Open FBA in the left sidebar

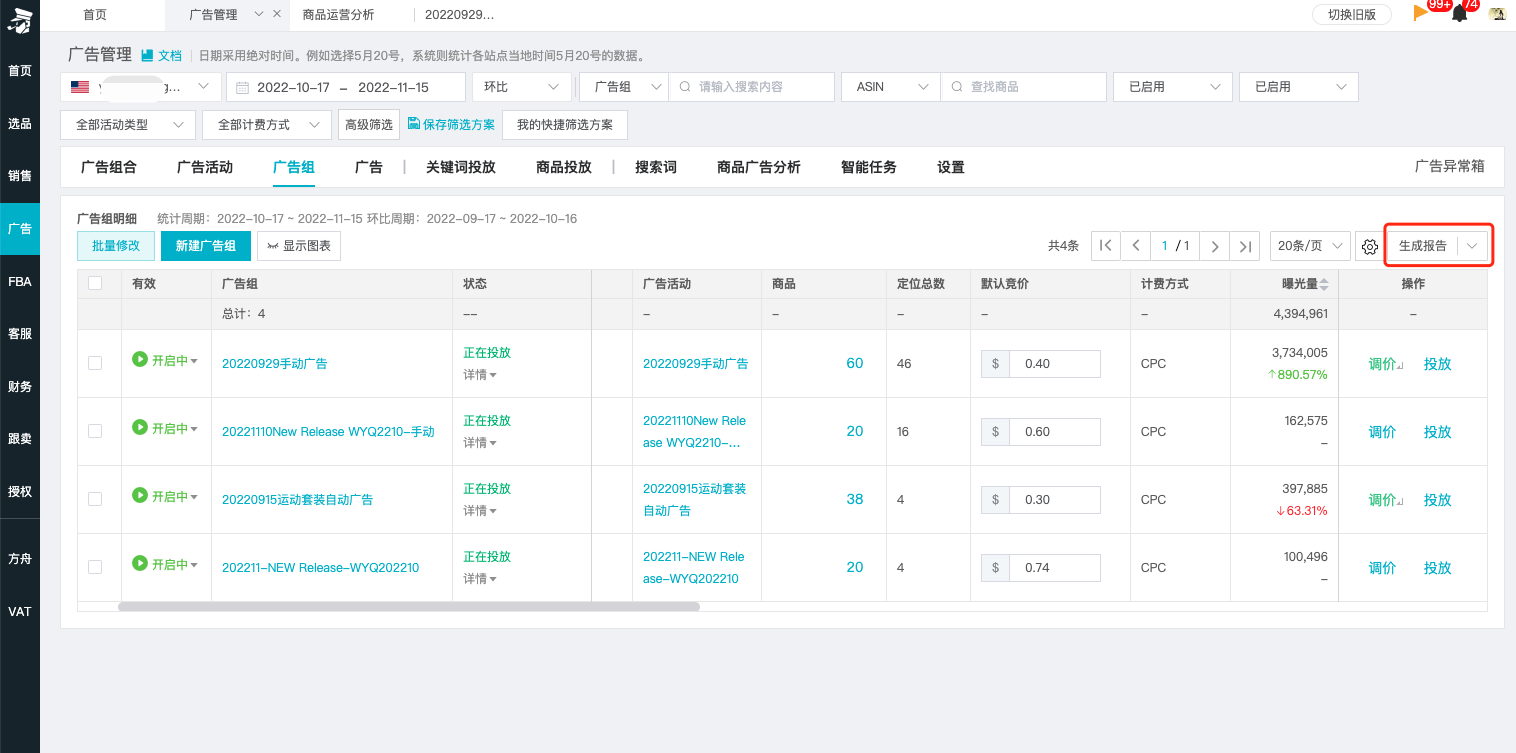(20, 282)
